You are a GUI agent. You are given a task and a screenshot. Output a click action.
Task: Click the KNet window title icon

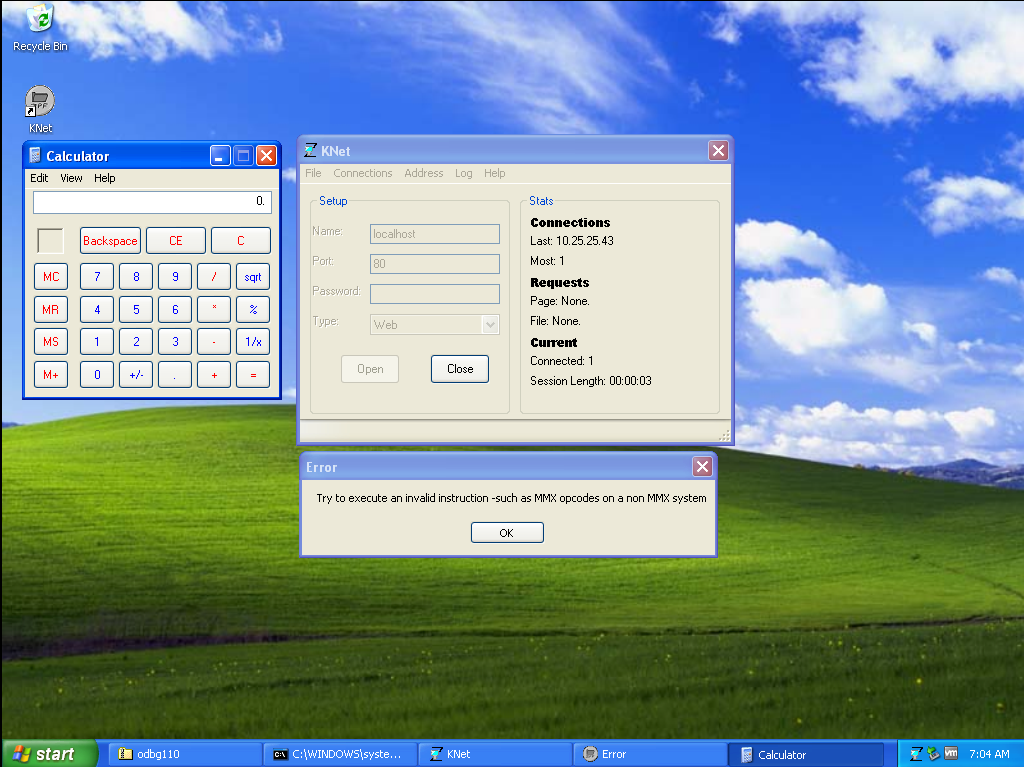click(x=310, y=151)
